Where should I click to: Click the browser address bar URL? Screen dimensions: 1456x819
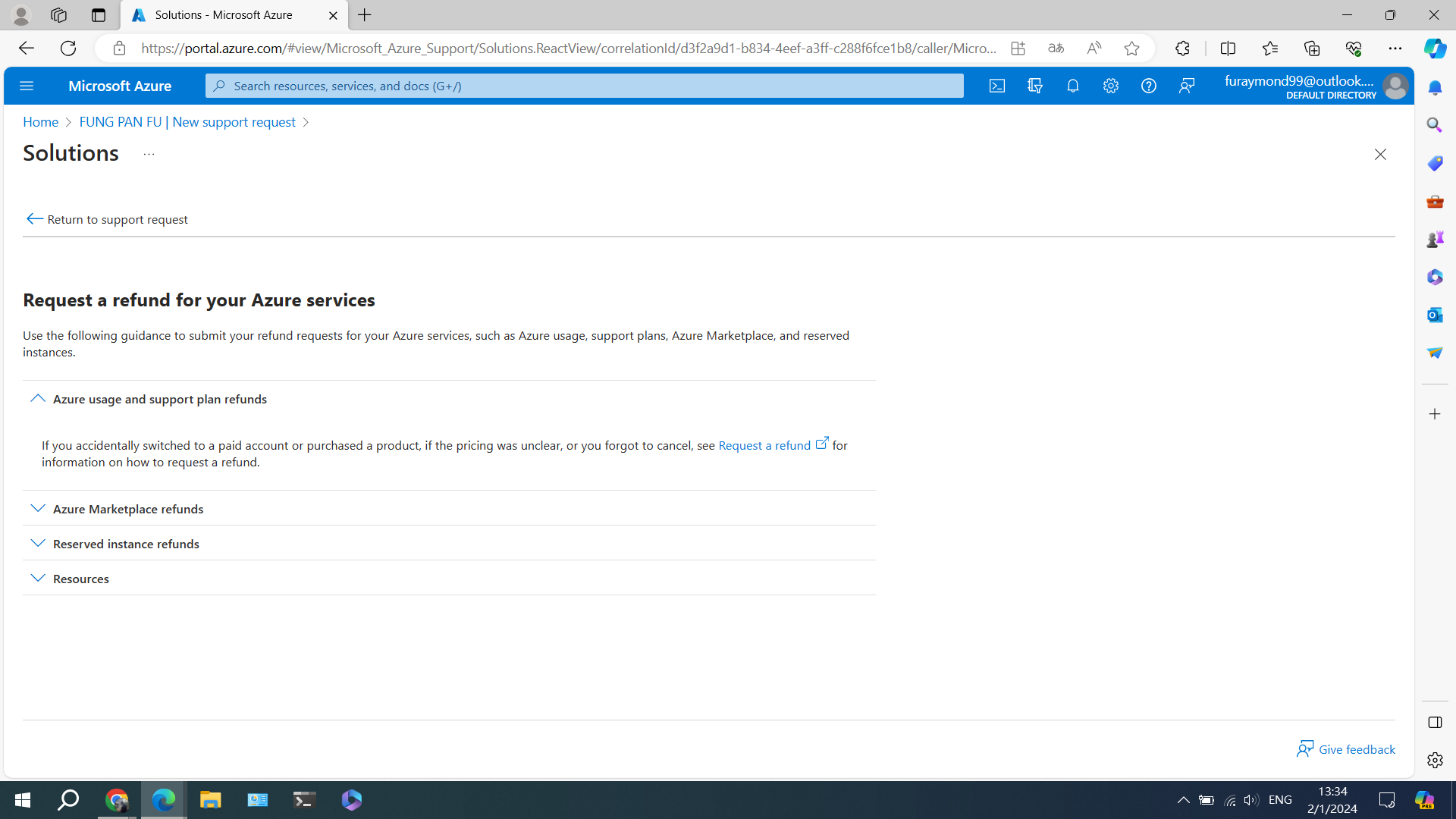pyautogui.click(x=568, y=49)
